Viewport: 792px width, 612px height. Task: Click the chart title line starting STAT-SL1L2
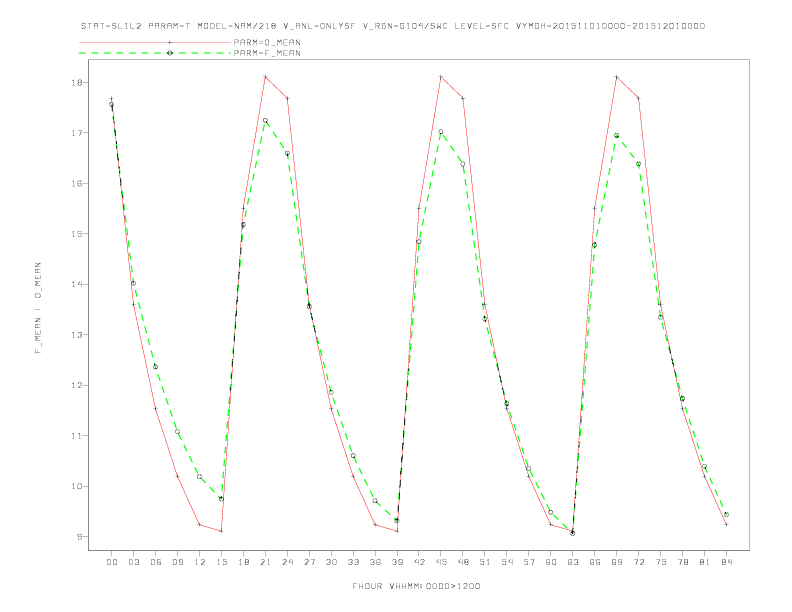pos(392,26)
